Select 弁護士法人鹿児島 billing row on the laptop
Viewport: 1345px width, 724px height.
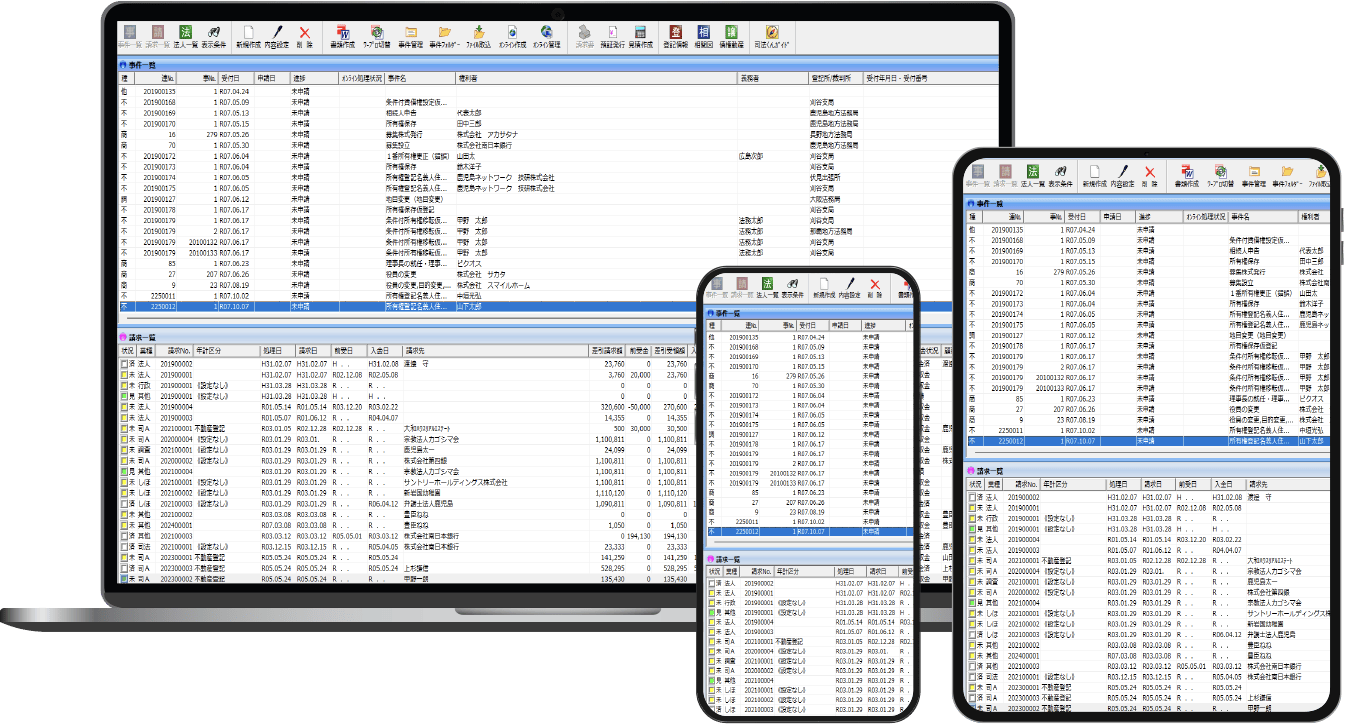pyautogui.click(x=410, y=504)
